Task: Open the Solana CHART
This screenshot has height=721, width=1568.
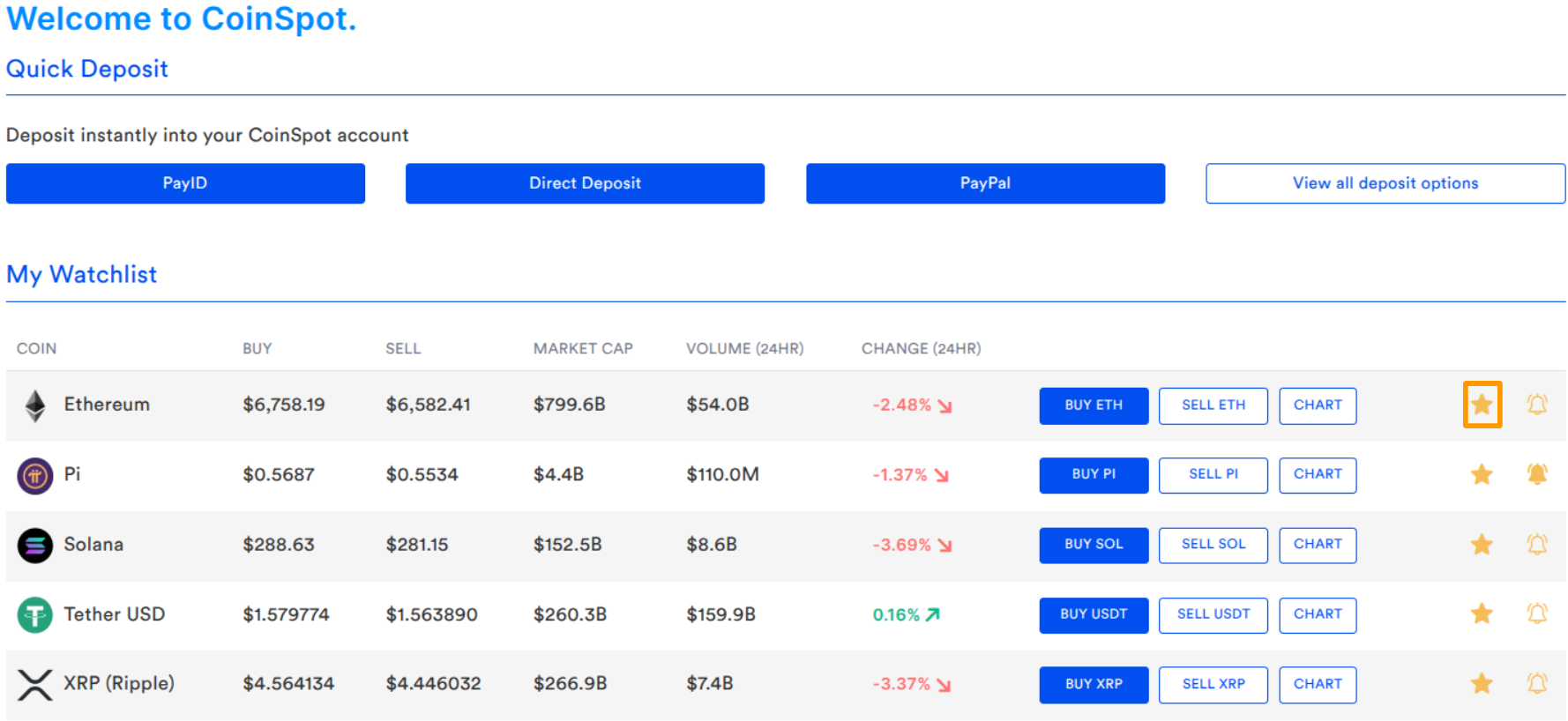Action: click(1318, 545)
